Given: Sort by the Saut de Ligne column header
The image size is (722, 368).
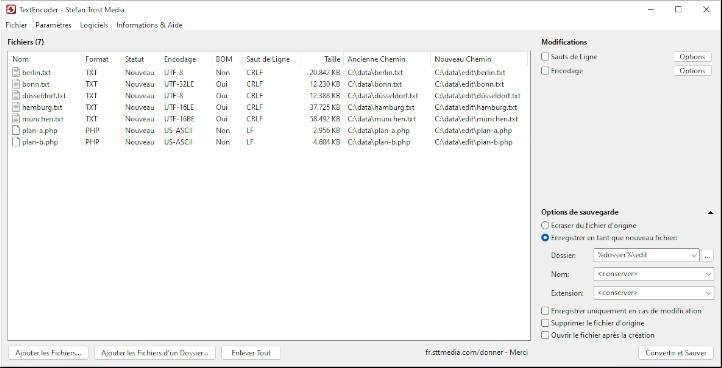Looking at the screenshot, I should 271,59.
